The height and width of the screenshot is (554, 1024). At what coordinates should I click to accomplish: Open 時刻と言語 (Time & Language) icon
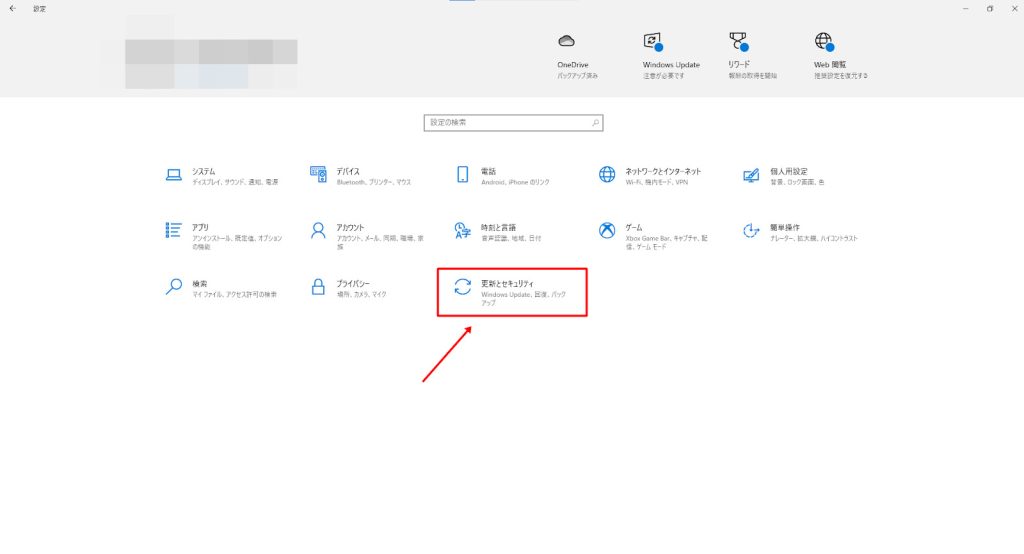[x=462, y=231]
